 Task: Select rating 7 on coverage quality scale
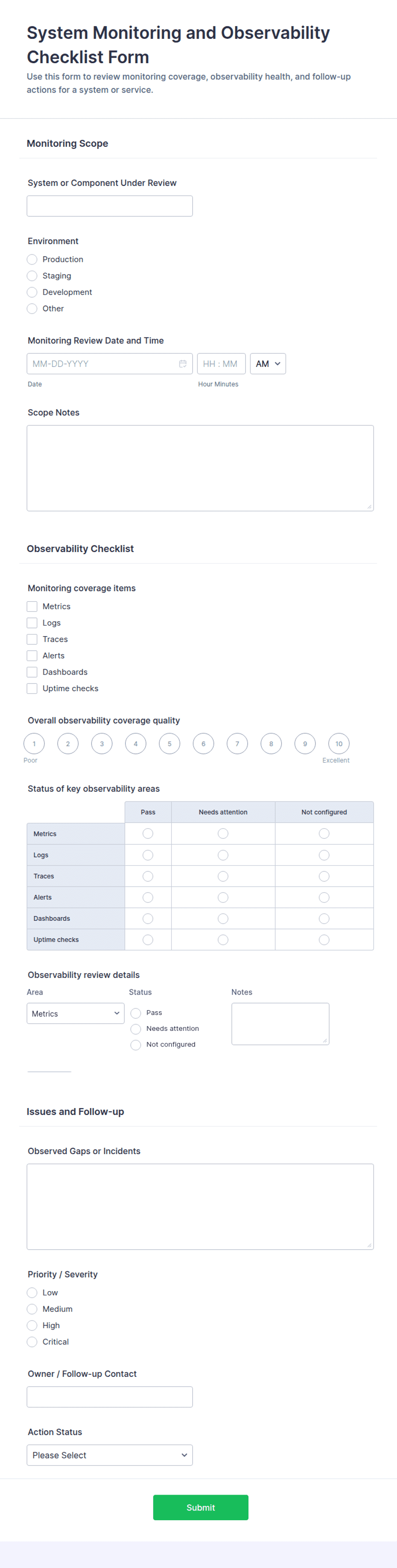tap(237, 744)
